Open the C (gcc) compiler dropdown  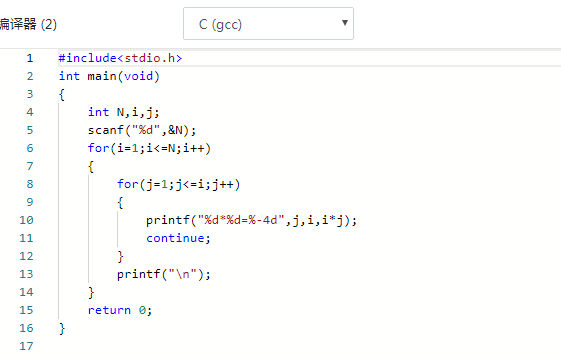point(268,24)
